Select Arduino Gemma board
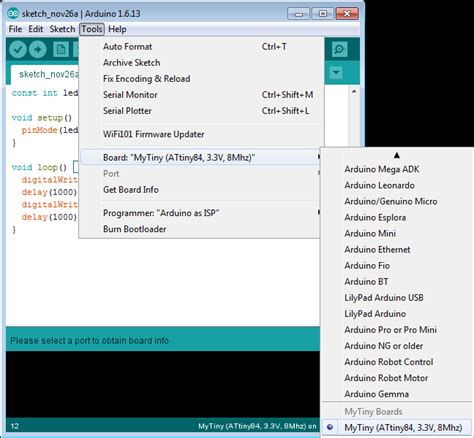 [377, 394]
